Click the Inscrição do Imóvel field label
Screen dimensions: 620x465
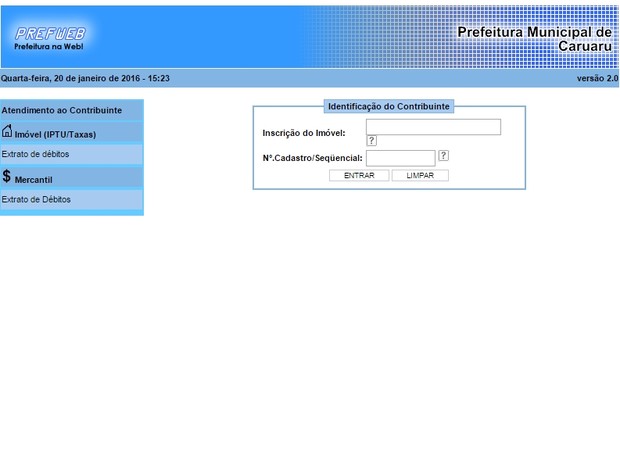[304, 132]
